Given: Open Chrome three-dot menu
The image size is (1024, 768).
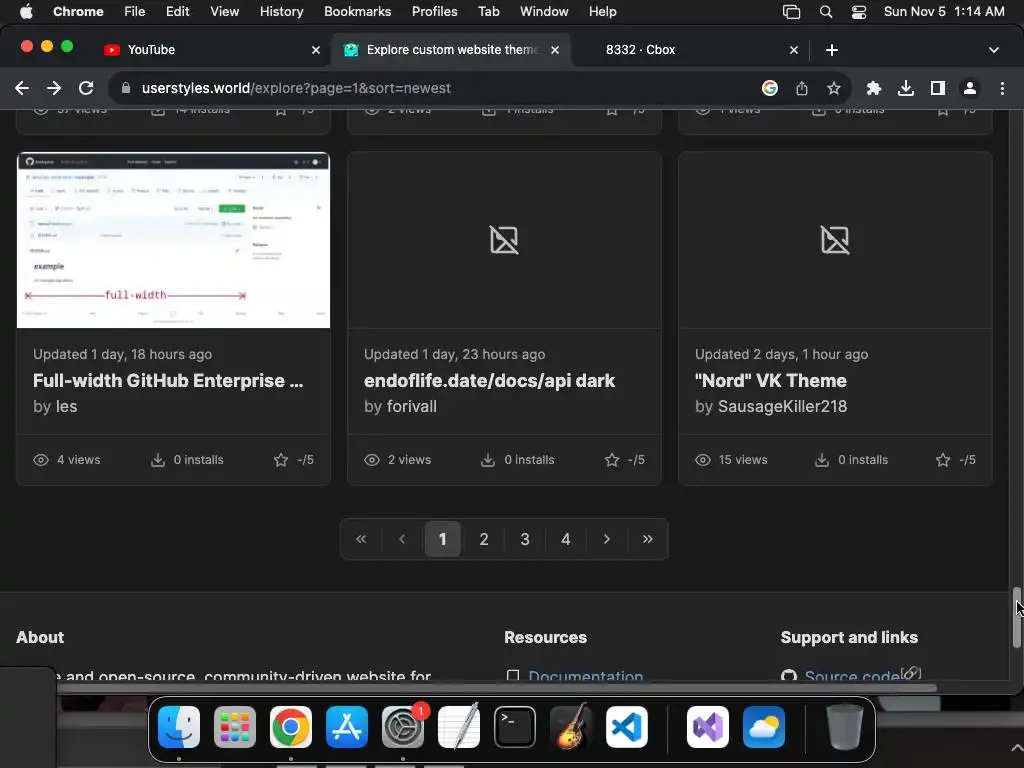Looking at the screenshot, I should pyautogui.click(x=1002, y=88).
